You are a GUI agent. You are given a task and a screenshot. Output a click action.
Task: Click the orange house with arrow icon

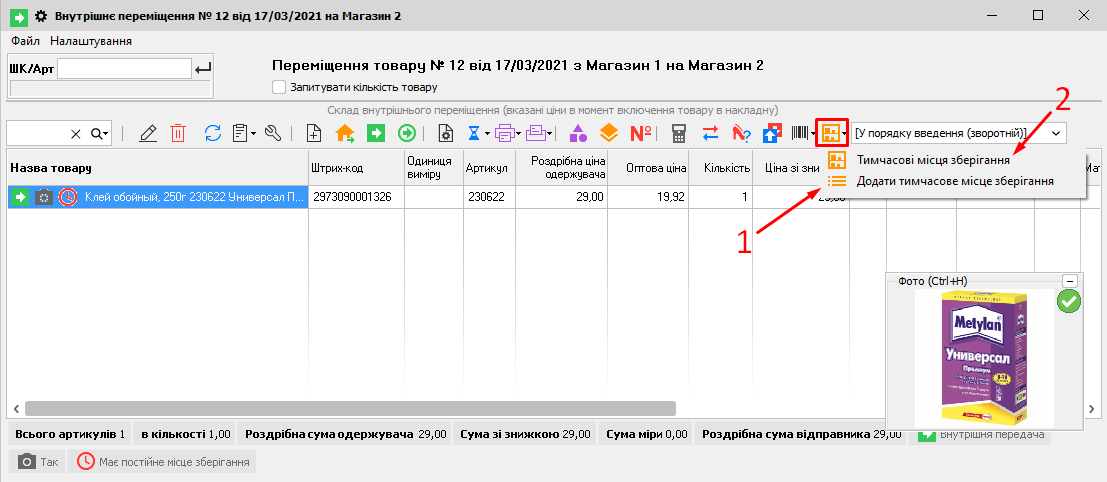[345, 133]
